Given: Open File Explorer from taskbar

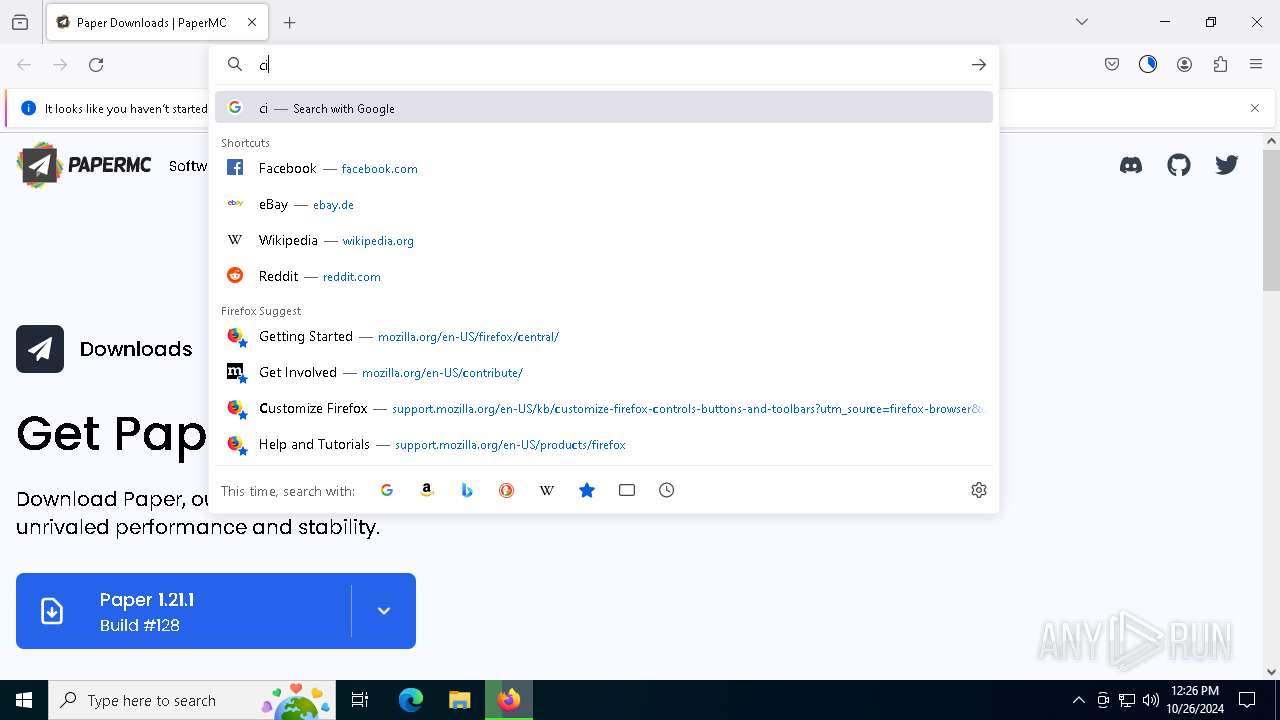Looking at the screenshot, I should click(x=459, y=700).
